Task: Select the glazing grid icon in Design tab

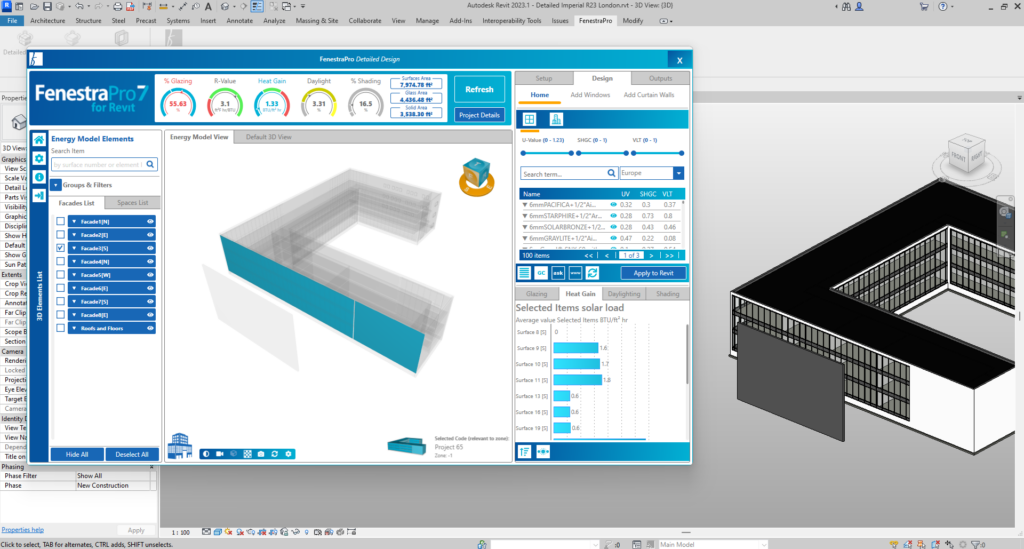Action: 530,119
